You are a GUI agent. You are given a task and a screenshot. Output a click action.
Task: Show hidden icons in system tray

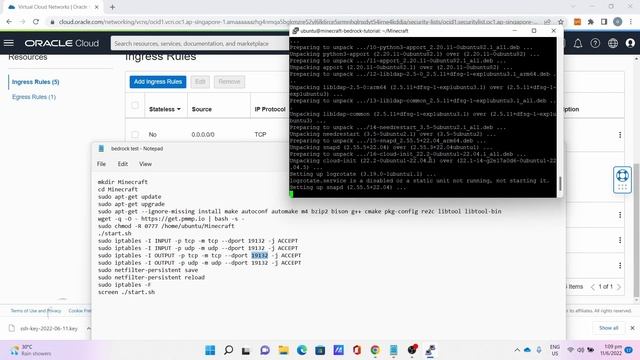pos(517,350)
